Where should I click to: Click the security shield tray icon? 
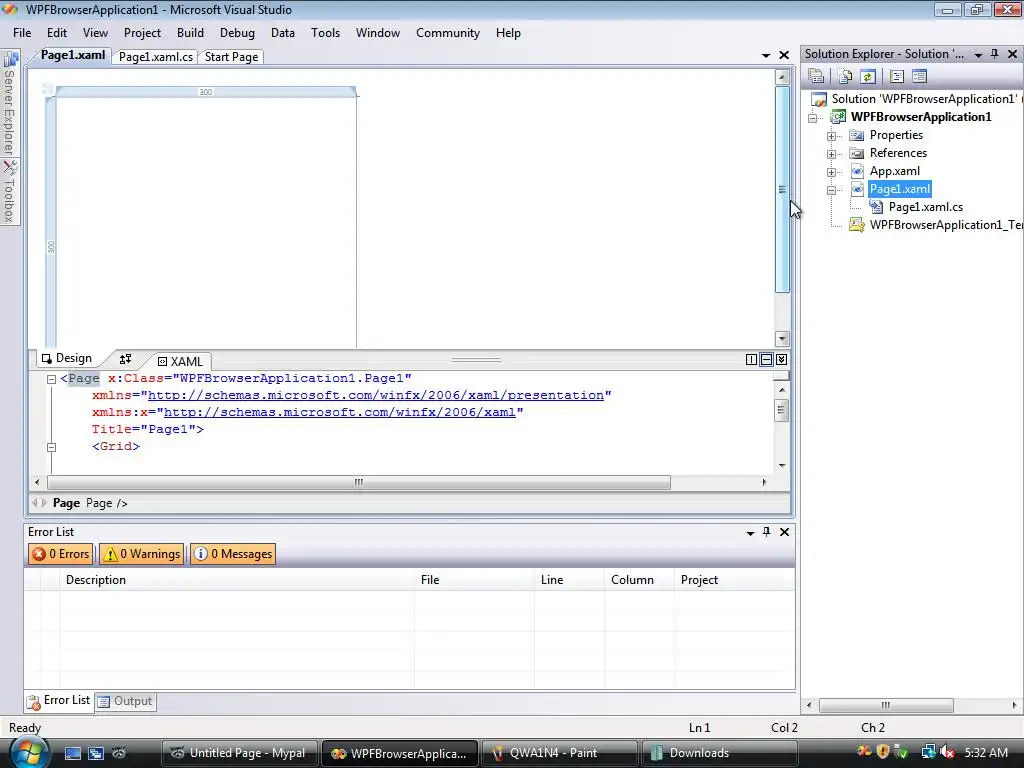(883, 752)
